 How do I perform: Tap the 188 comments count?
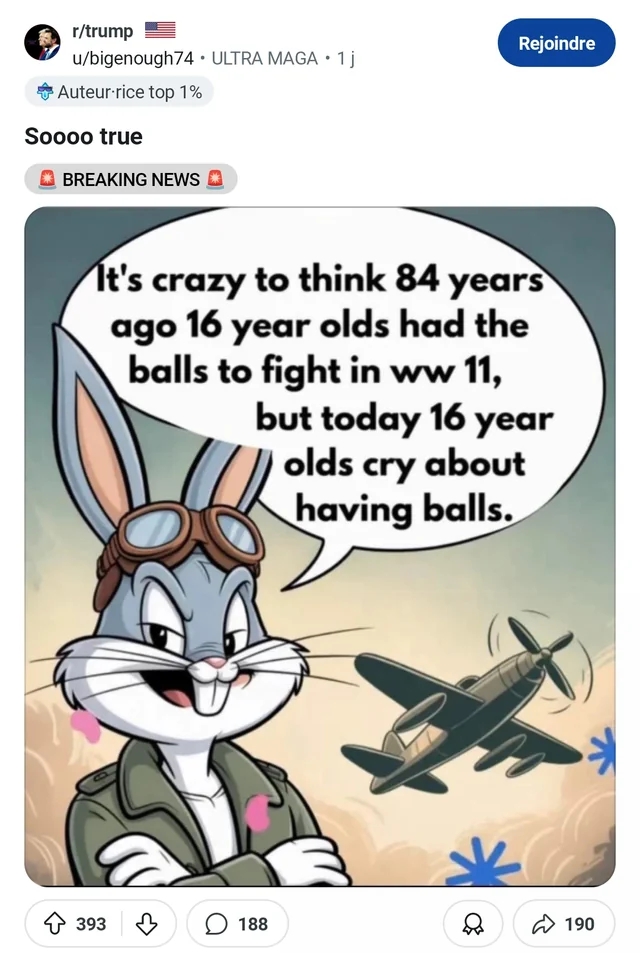click(253, 924)
